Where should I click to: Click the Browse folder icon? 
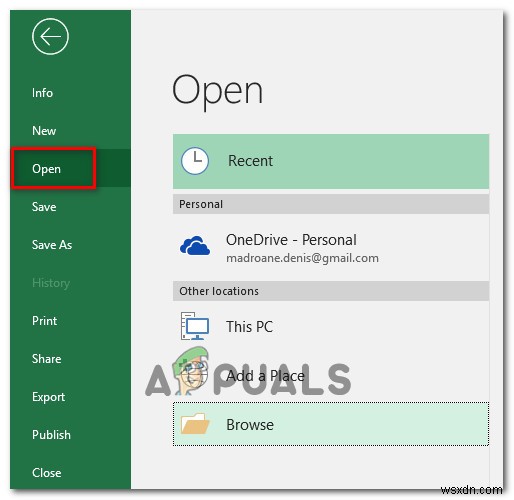195,423
